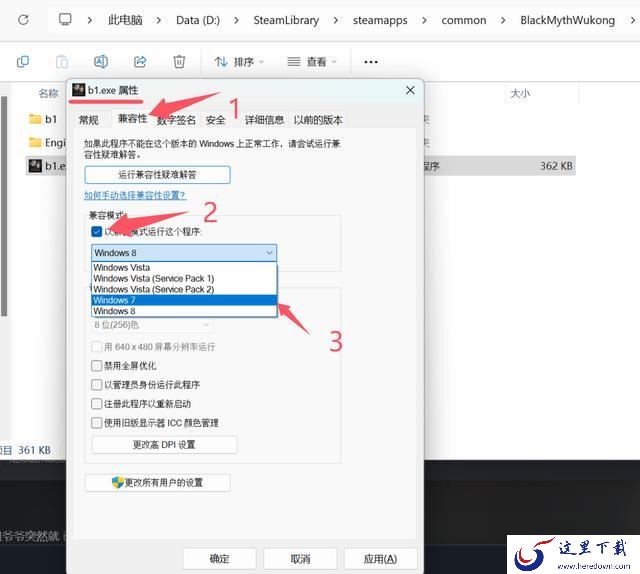
Task: Choose Windows Vista from the list
Action: coord(184,267)
